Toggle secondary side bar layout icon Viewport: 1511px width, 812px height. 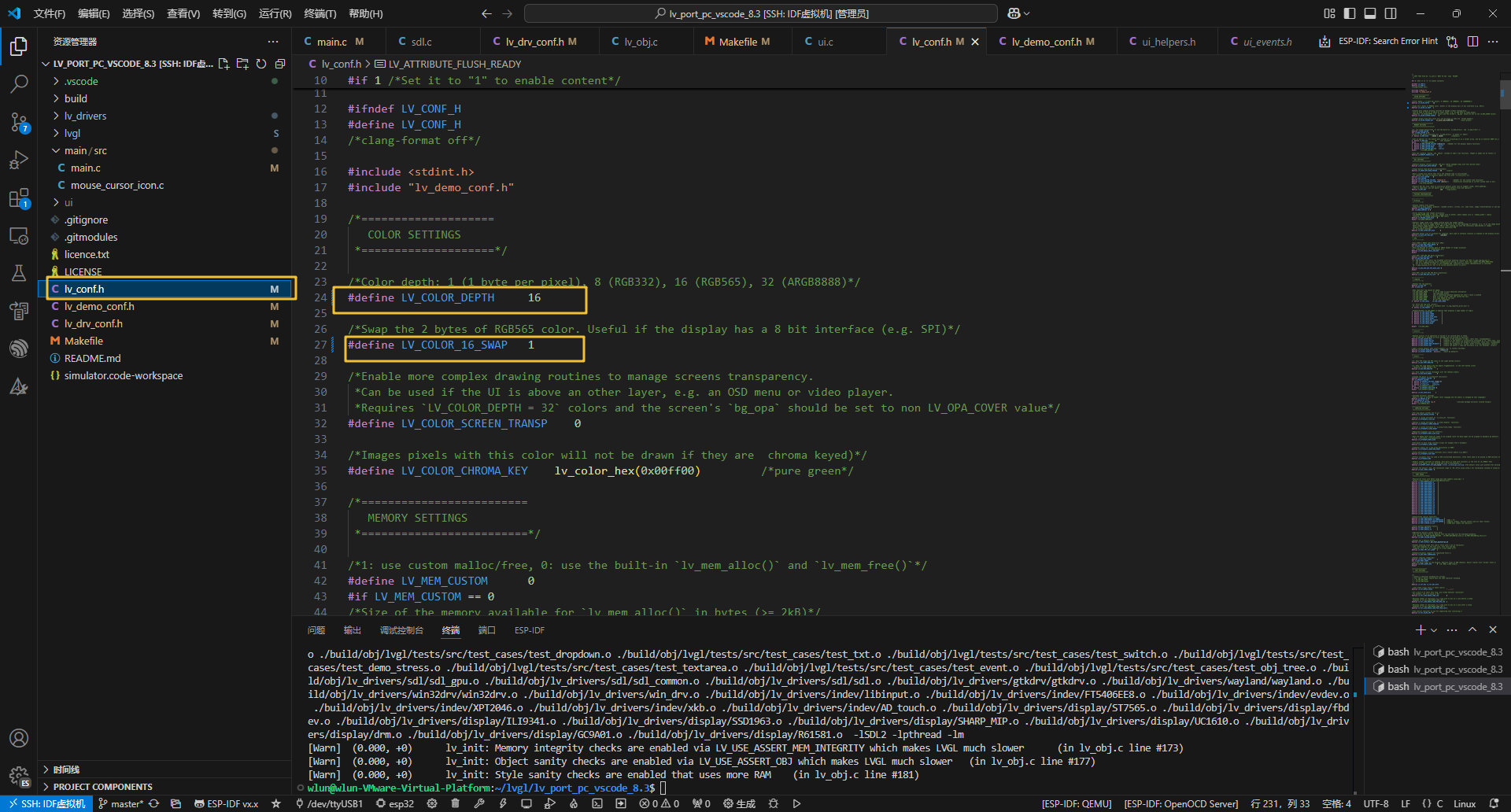[1391, 13]
